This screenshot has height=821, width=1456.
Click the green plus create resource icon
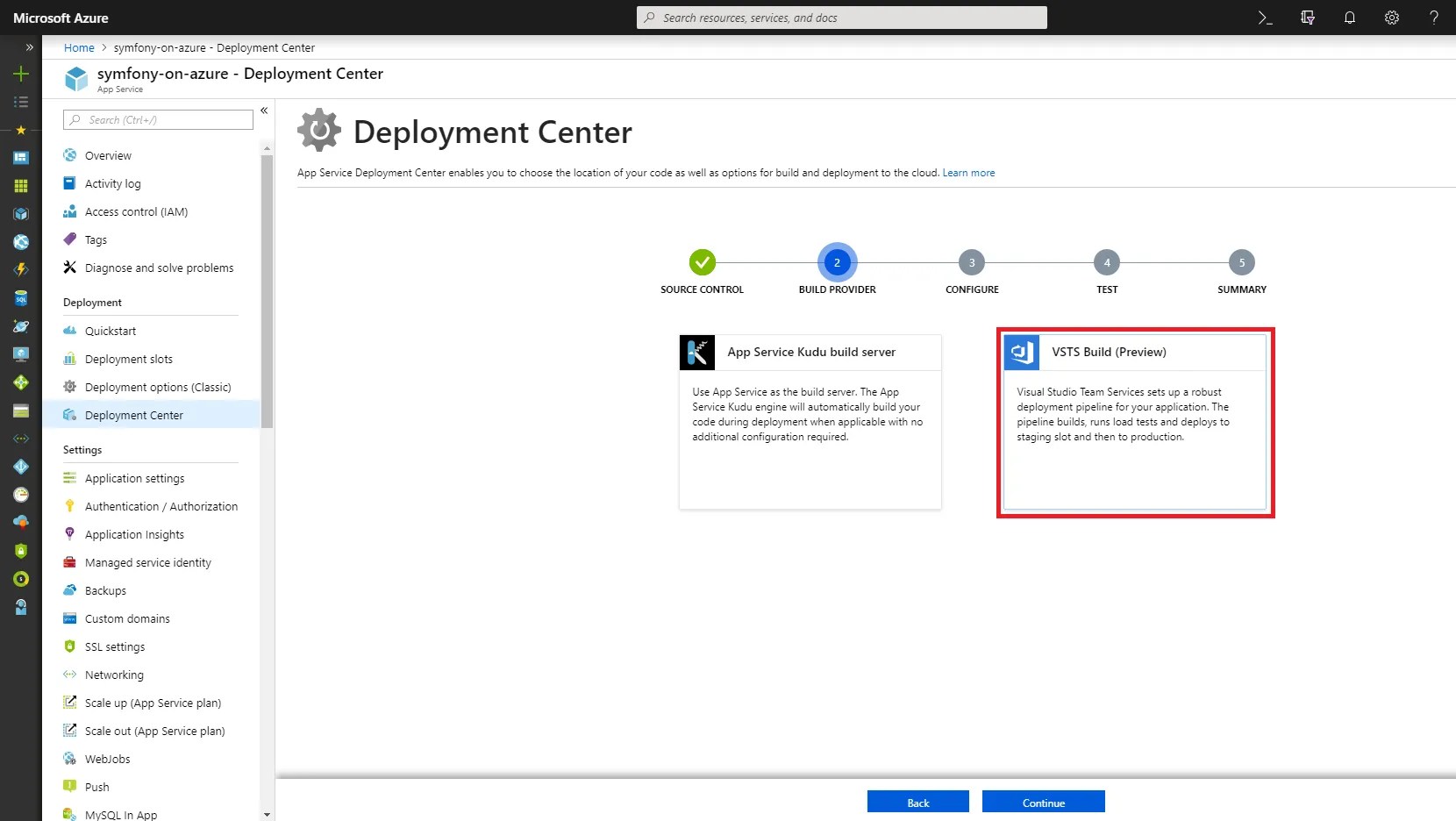point(21,74)
